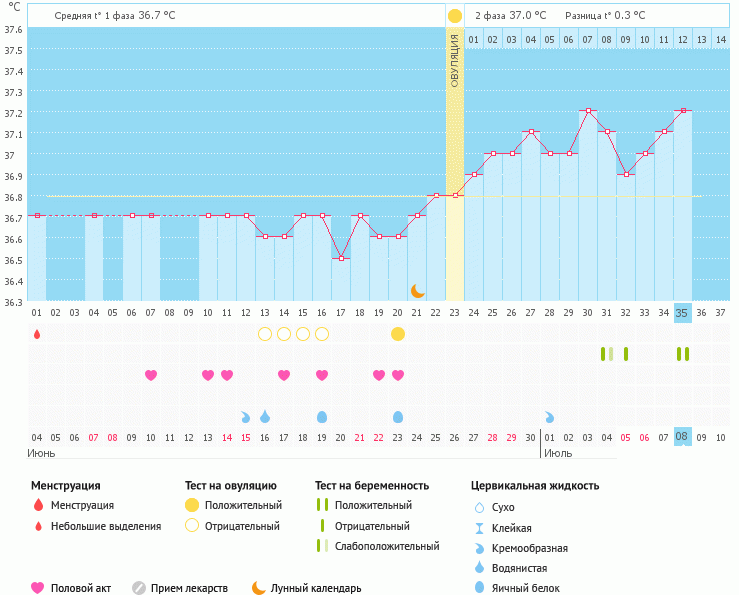Image resolution: width=739 pixels, height=595 pixels.
Task: Click the 'Половой акт' legend heart icon
Action: tap(38, 588)
